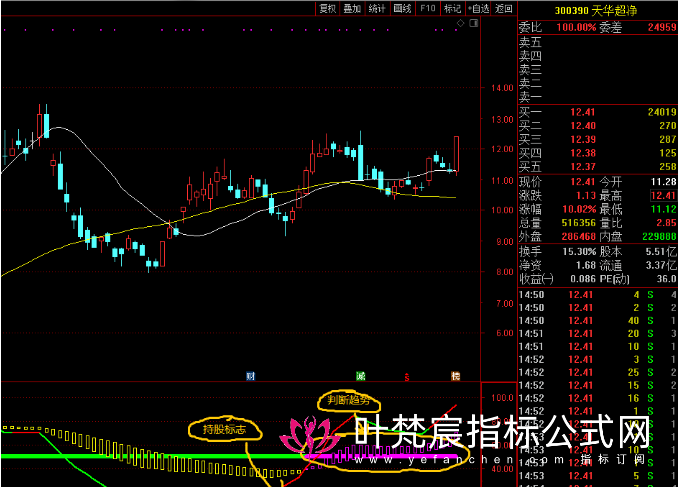Click the PE(动) value 36.0
Screen dimensions: 679x487
666,279
